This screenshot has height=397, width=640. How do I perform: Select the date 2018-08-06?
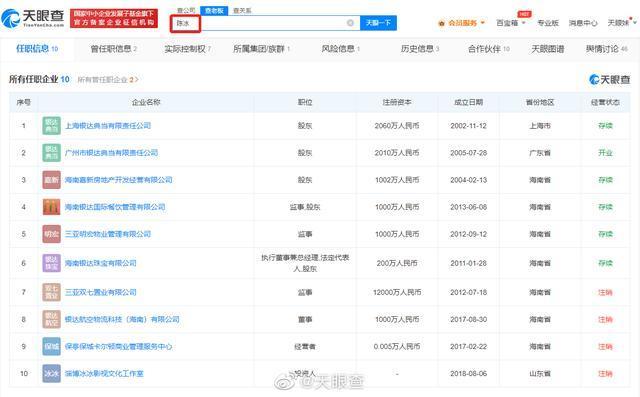click(469, 373)
